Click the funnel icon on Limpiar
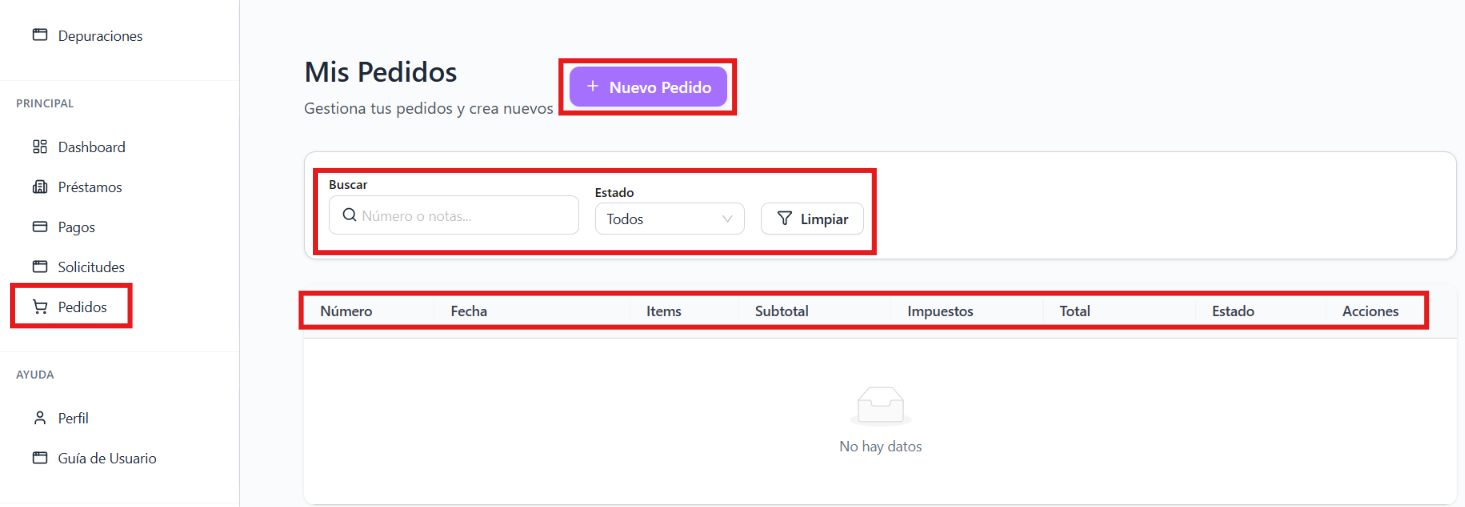Screen dimensions: 1465x507 click(x=785, y=219)
